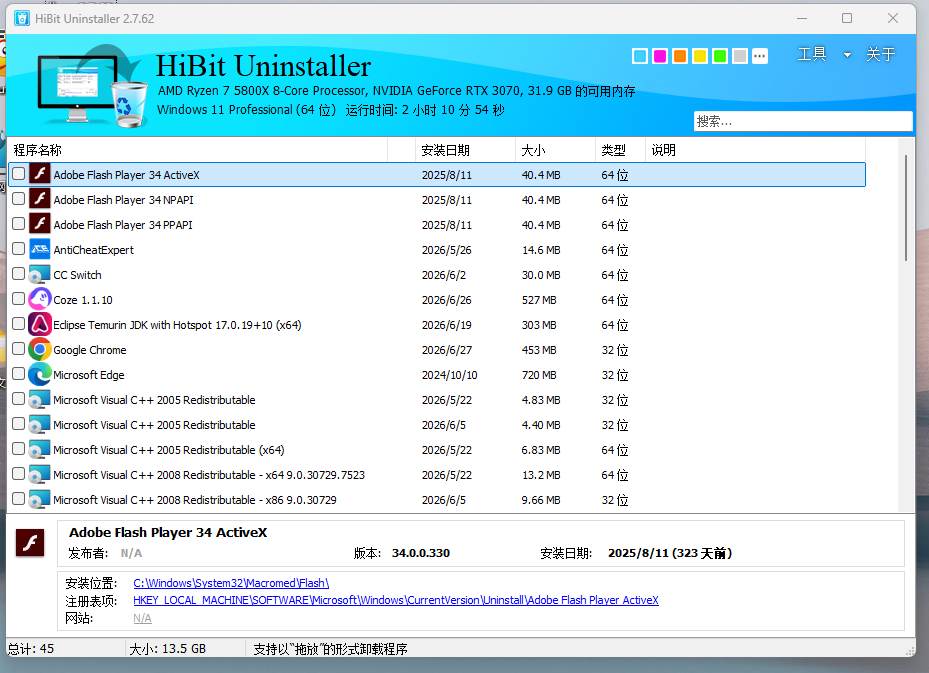This screenshot has width=929, height=673.
Task: Click the Coze 1.1.10 icon
Action: click(40, 299)
